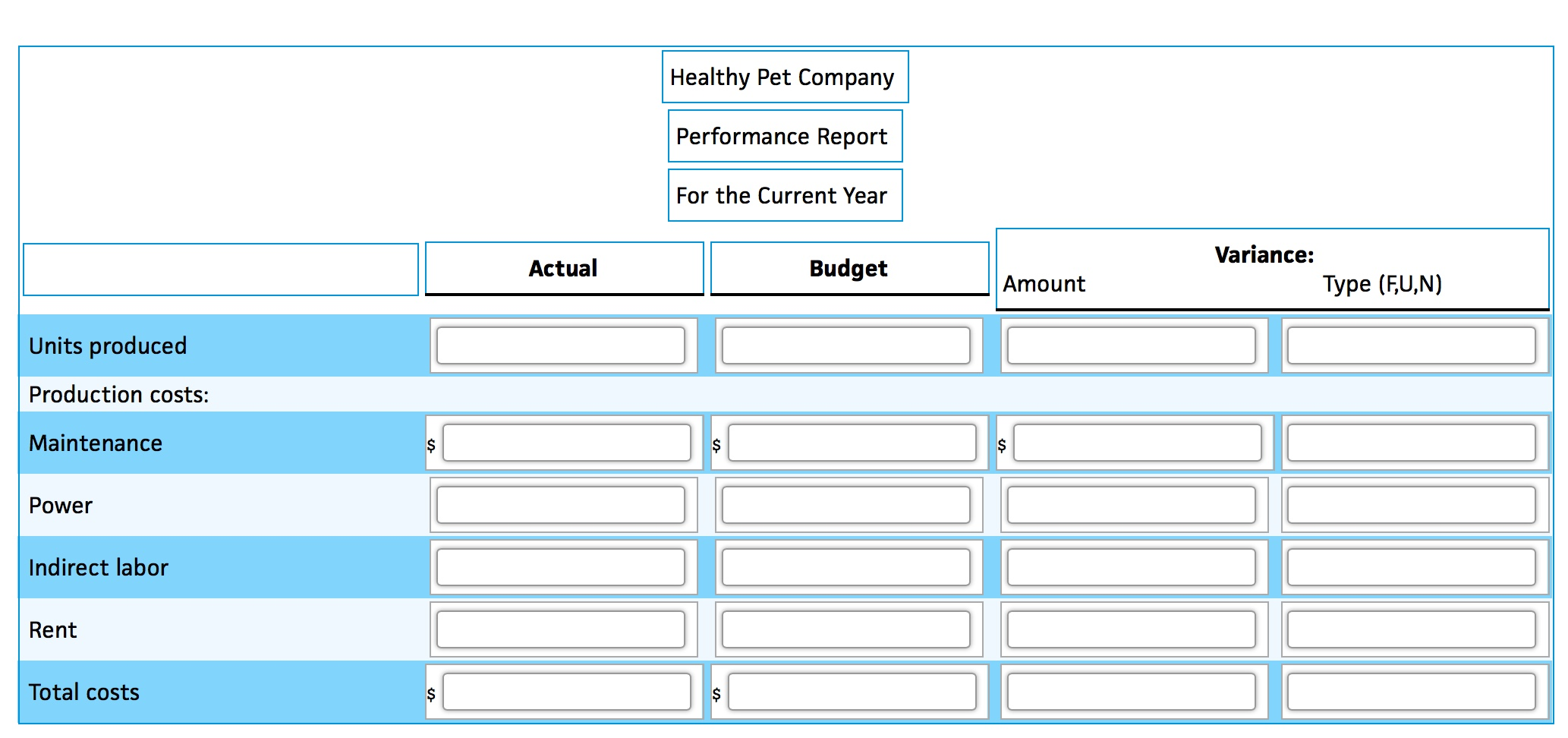The width and height of the screenshot is (1568, 738).
Task: Click the Variance: column heading
Action: tap(1264, 254)
